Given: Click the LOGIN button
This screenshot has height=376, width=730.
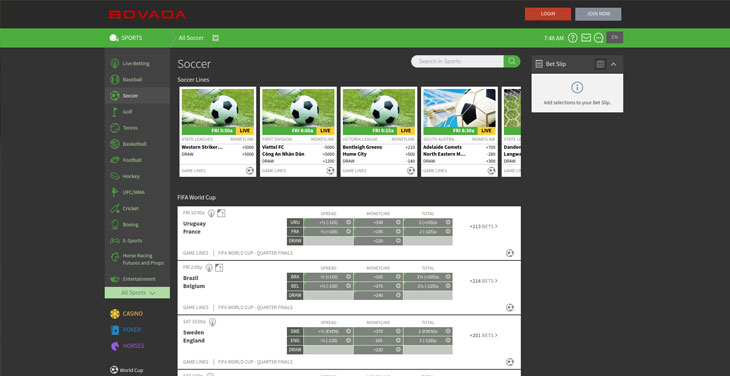Looking at the screenshot, I should (x=548, y=14).
